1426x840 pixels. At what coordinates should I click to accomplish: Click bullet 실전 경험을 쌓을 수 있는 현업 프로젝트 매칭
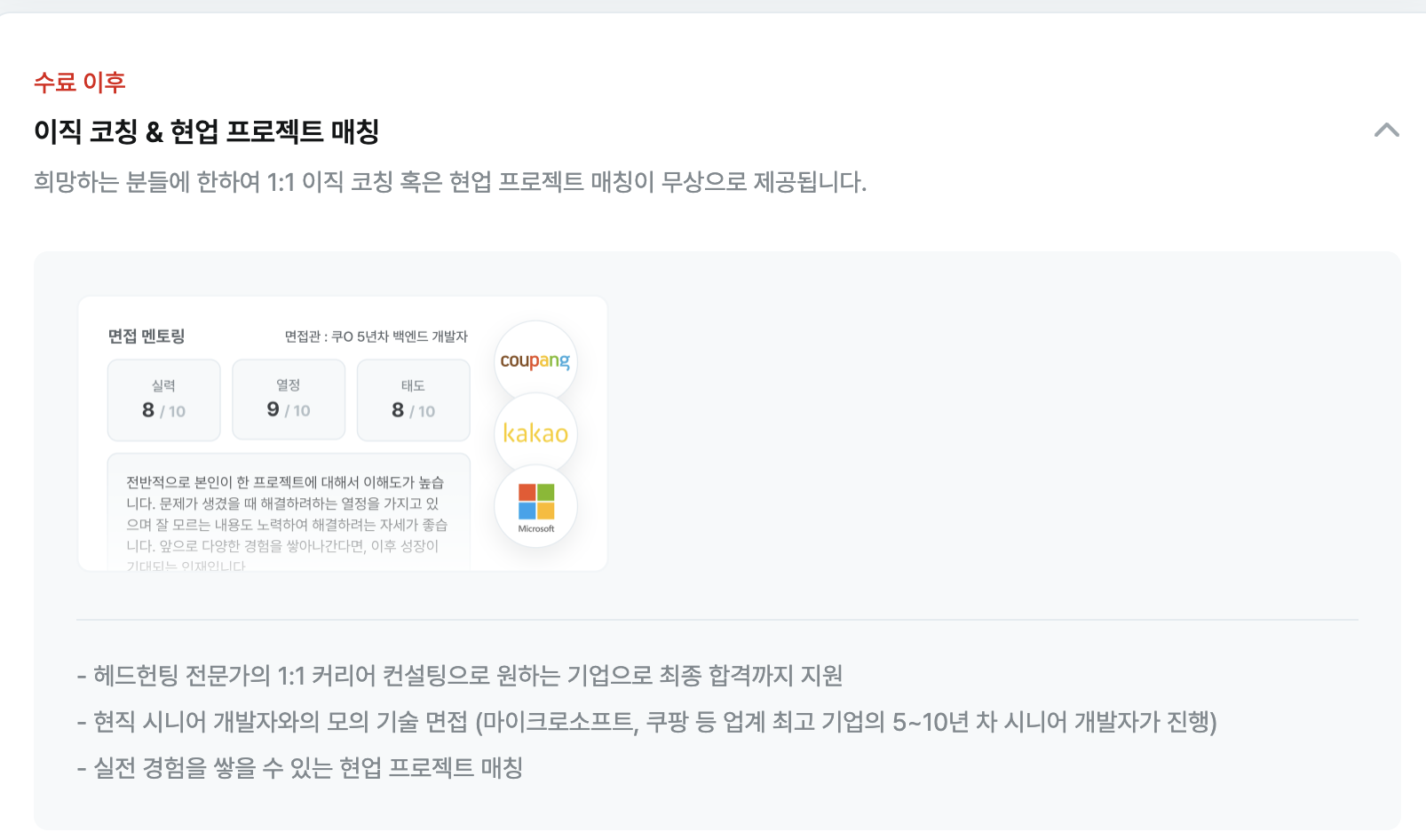299,768
